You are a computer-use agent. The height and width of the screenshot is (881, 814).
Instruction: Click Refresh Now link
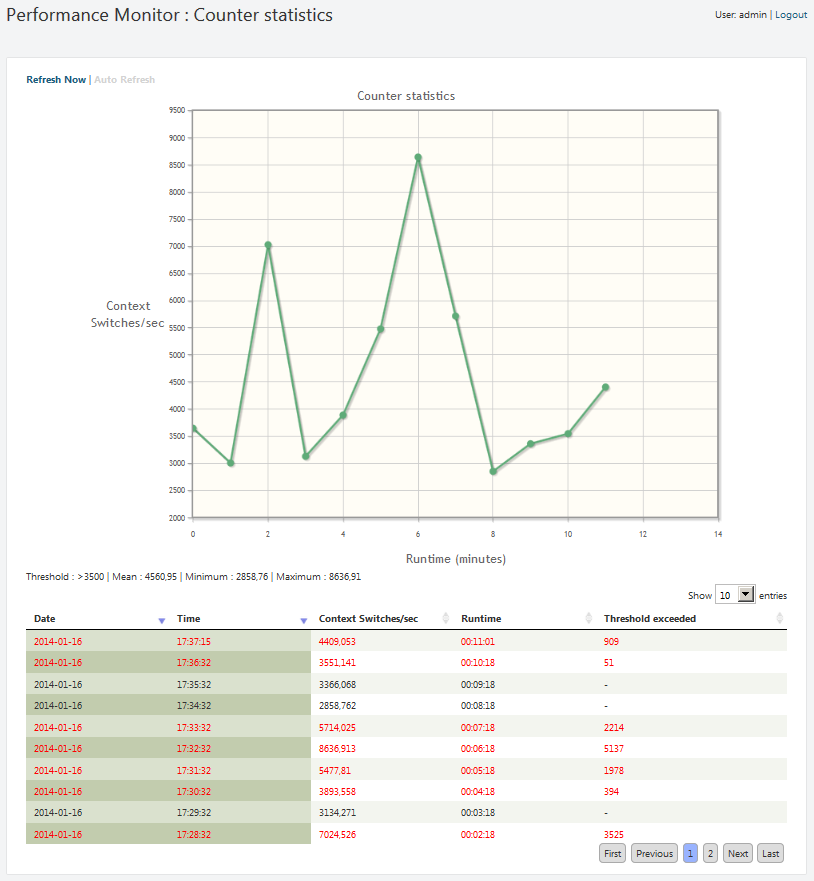tap(56, 80)
